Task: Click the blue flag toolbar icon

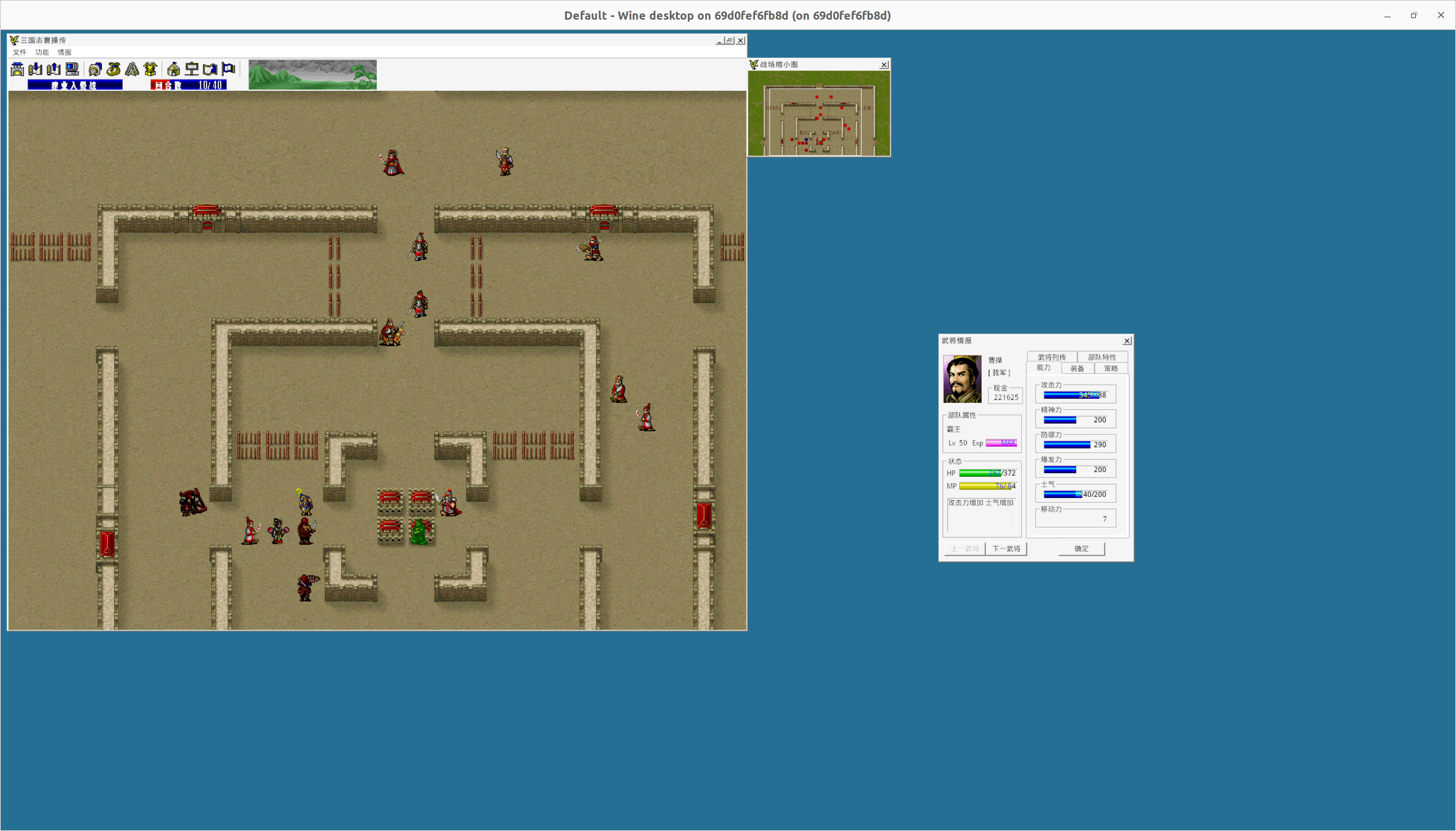Action: click(x=228, y=70)
